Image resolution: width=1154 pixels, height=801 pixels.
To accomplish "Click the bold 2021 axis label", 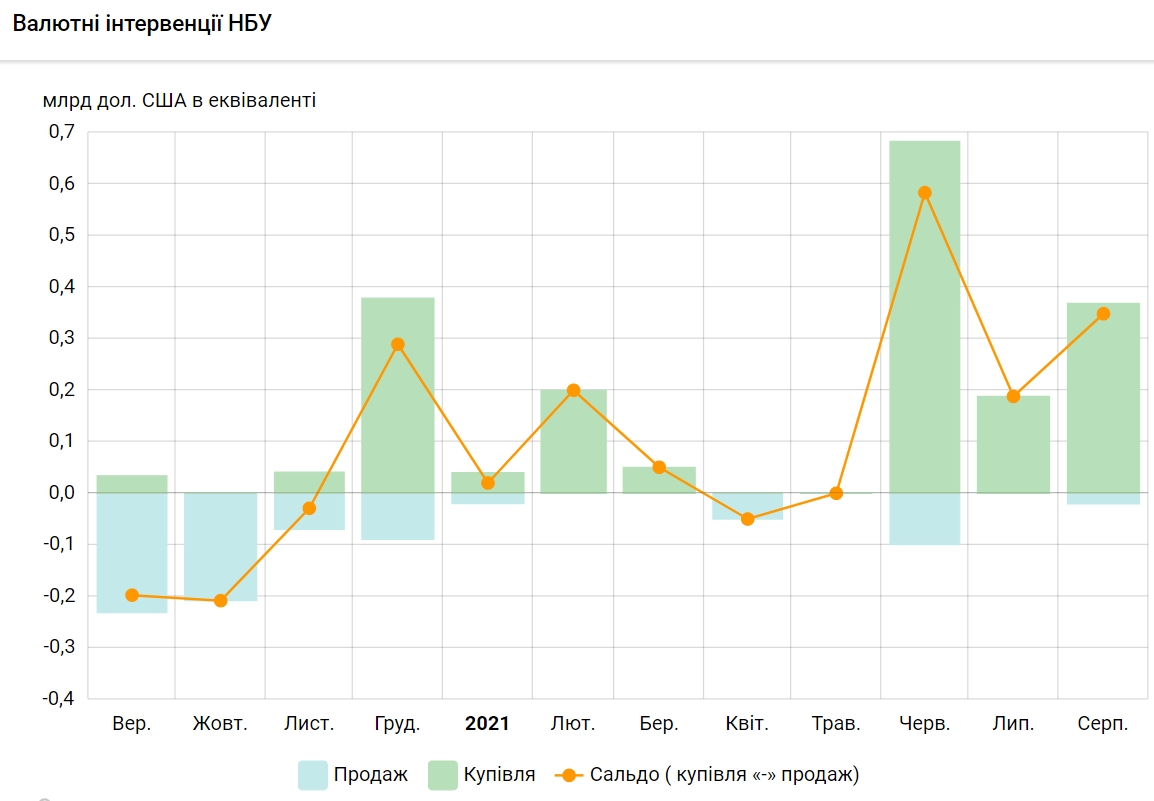I will [x=487, y=724].
